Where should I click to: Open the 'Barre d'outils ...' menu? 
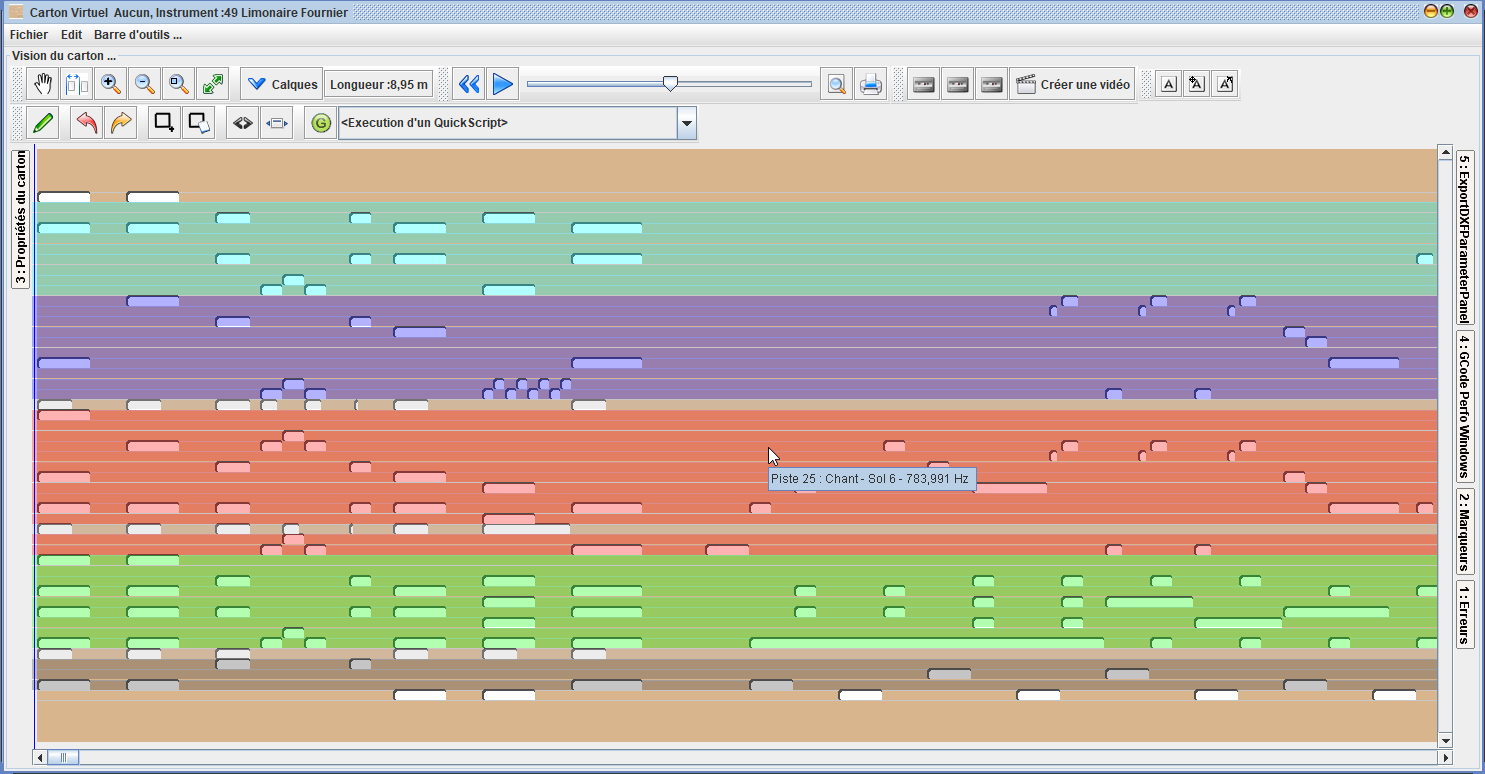[138, 34]
